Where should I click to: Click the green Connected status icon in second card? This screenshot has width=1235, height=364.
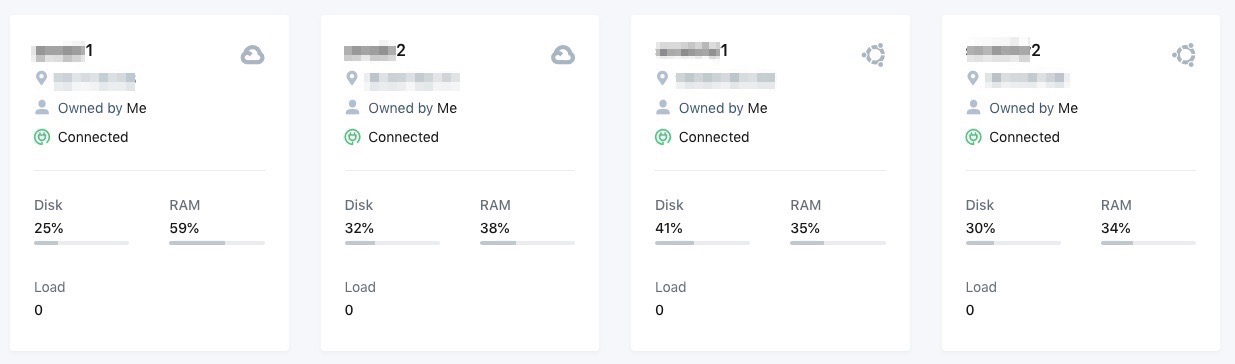click(352, 137)
